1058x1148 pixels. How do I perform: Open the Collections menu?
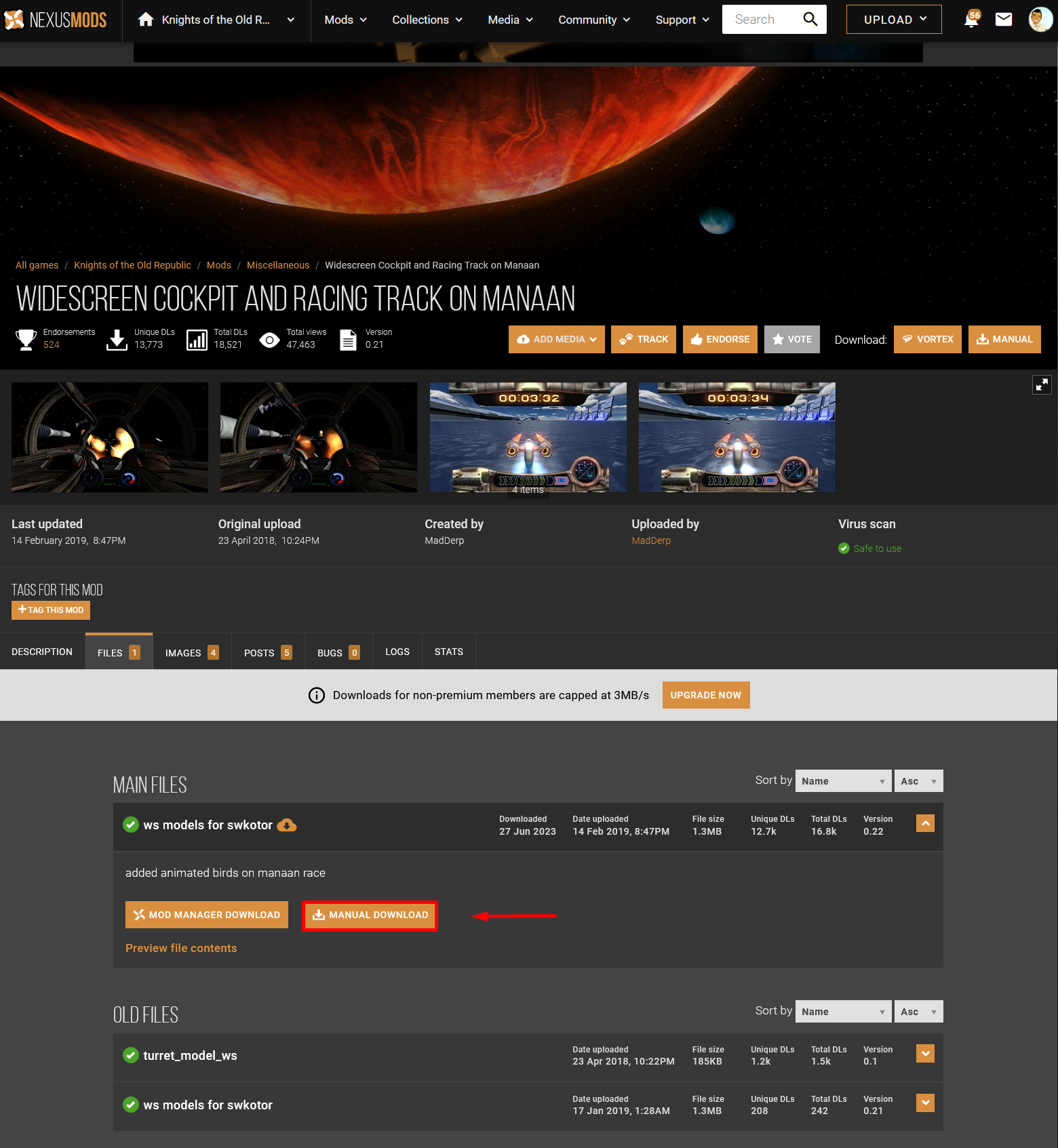point(427,20)
